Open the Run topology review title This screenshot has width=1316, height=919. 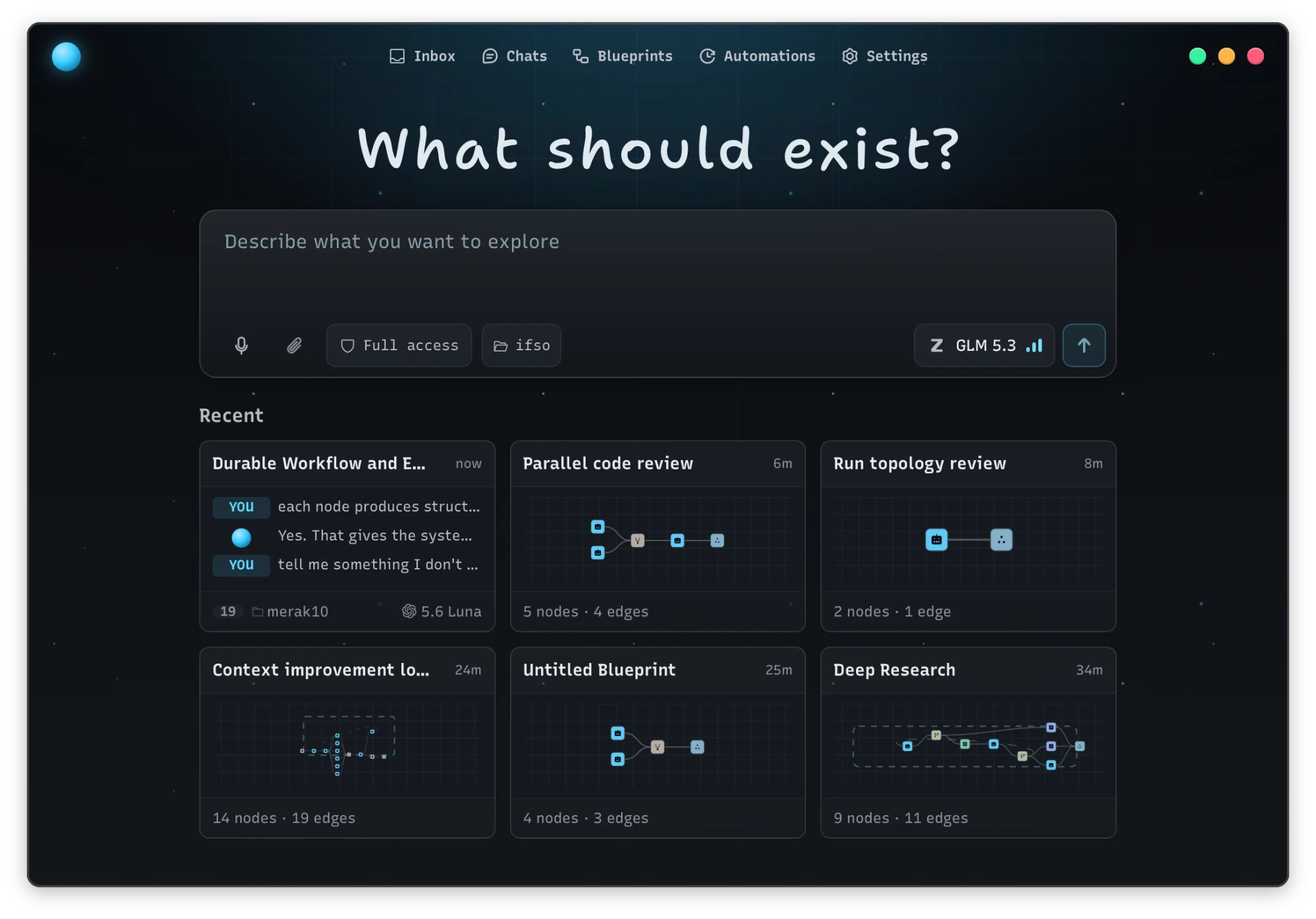click(x=920, y=463)
